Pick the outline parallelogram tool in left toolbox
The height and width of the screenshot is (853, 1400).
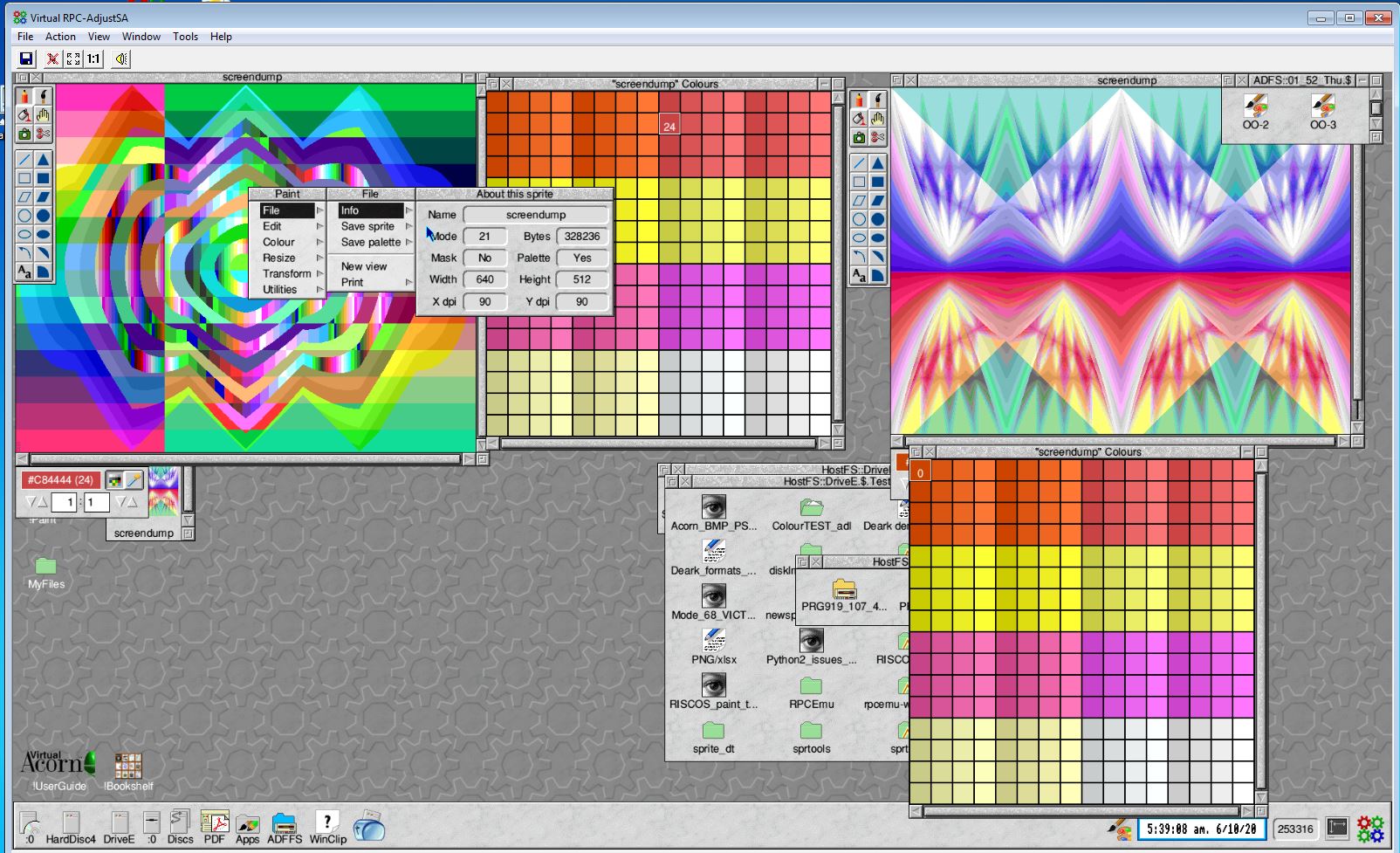pyautogui.click(x=24, y=197)
